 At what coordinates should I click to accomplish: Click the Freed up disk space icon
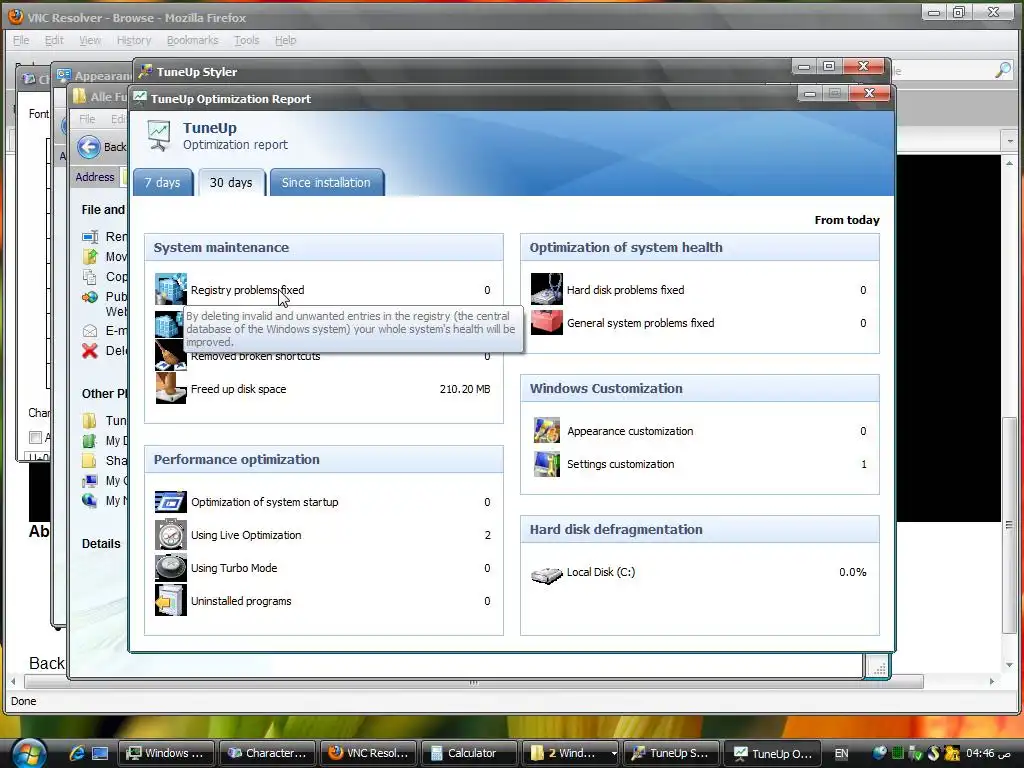[x=170, y=389]
